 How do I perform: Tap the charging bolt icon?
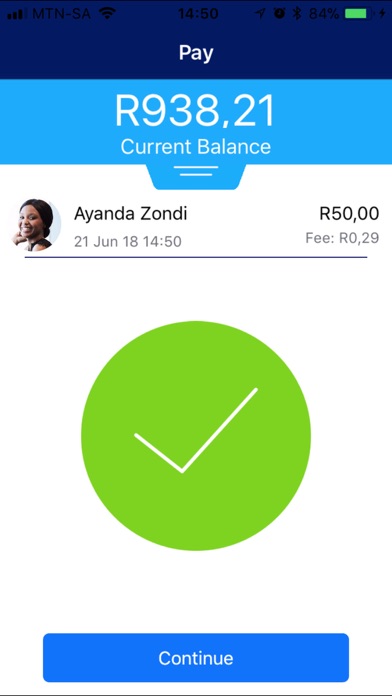[383, 14]
